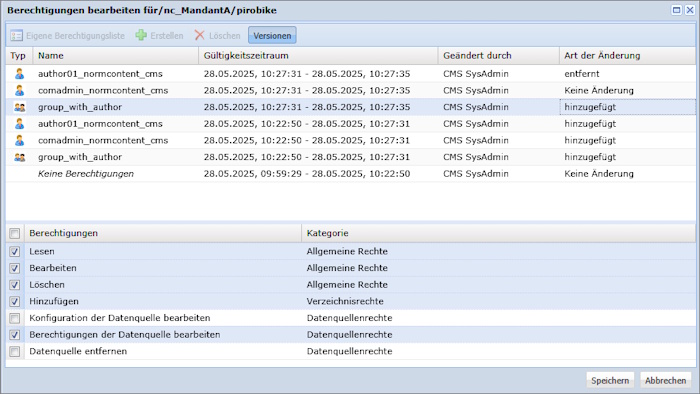
Task: Click the Hinzufügen permission label
Action: pyautogui.click(x=54, y=301)
